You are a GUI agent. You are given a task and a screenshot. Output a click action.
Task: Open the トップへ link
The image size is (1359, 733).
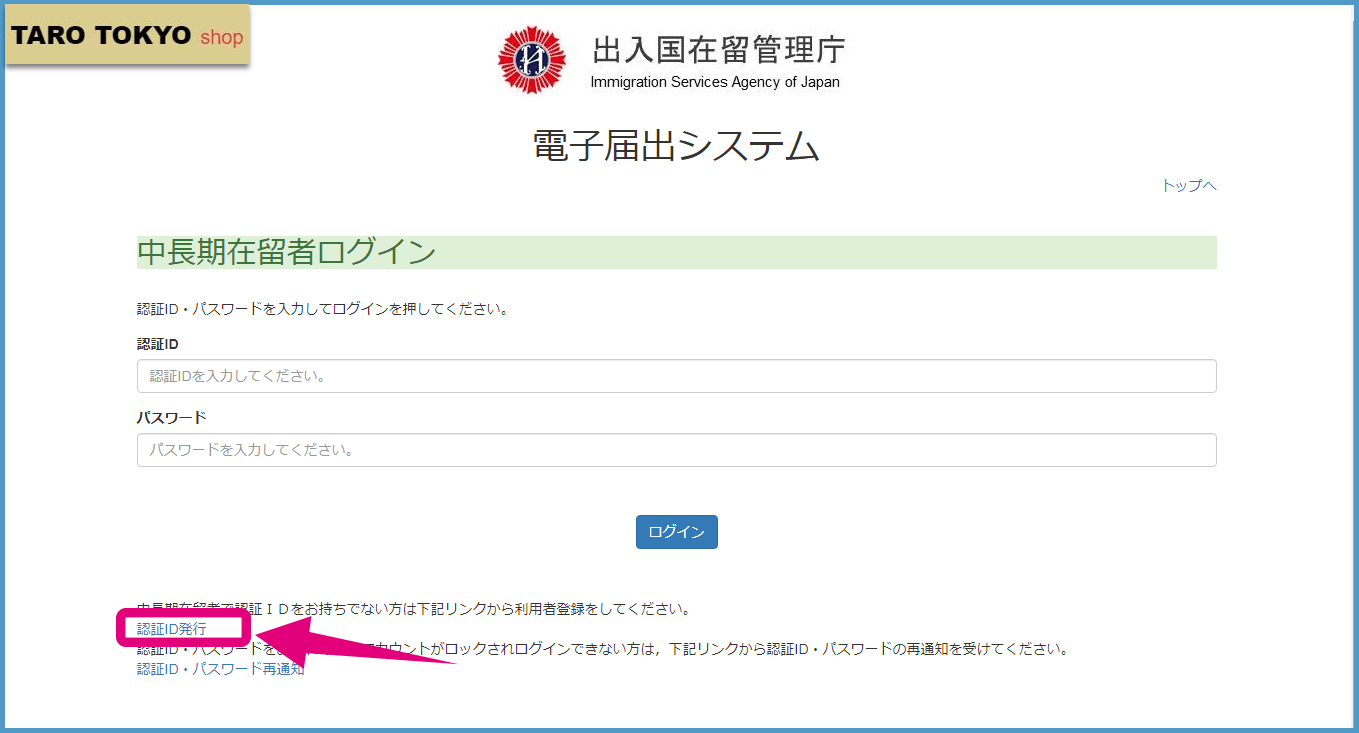coord(1189,185)
